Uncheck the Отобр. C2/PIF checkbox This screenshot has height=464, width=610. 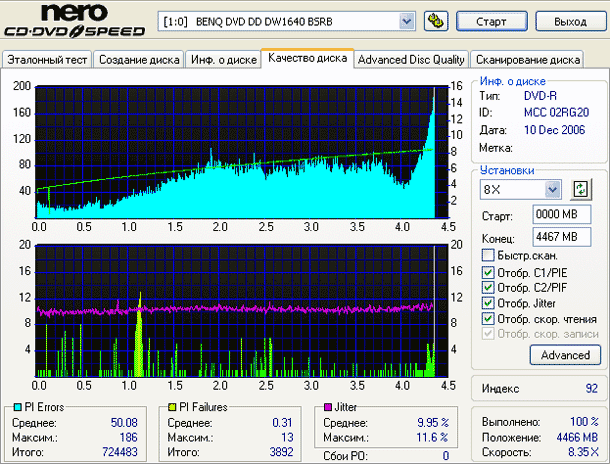pos(487,288)
